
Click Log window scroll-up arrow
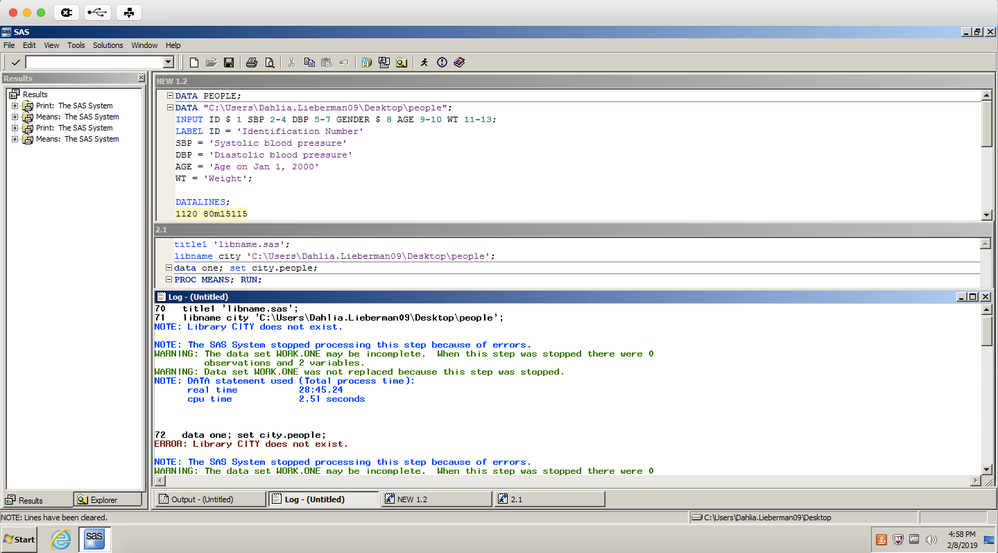(x=987, y=309)
